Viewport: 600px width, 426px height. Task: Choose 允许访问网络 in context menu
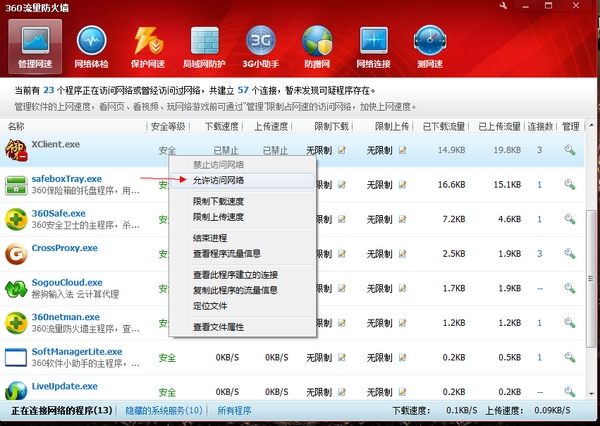pos(243,180)
